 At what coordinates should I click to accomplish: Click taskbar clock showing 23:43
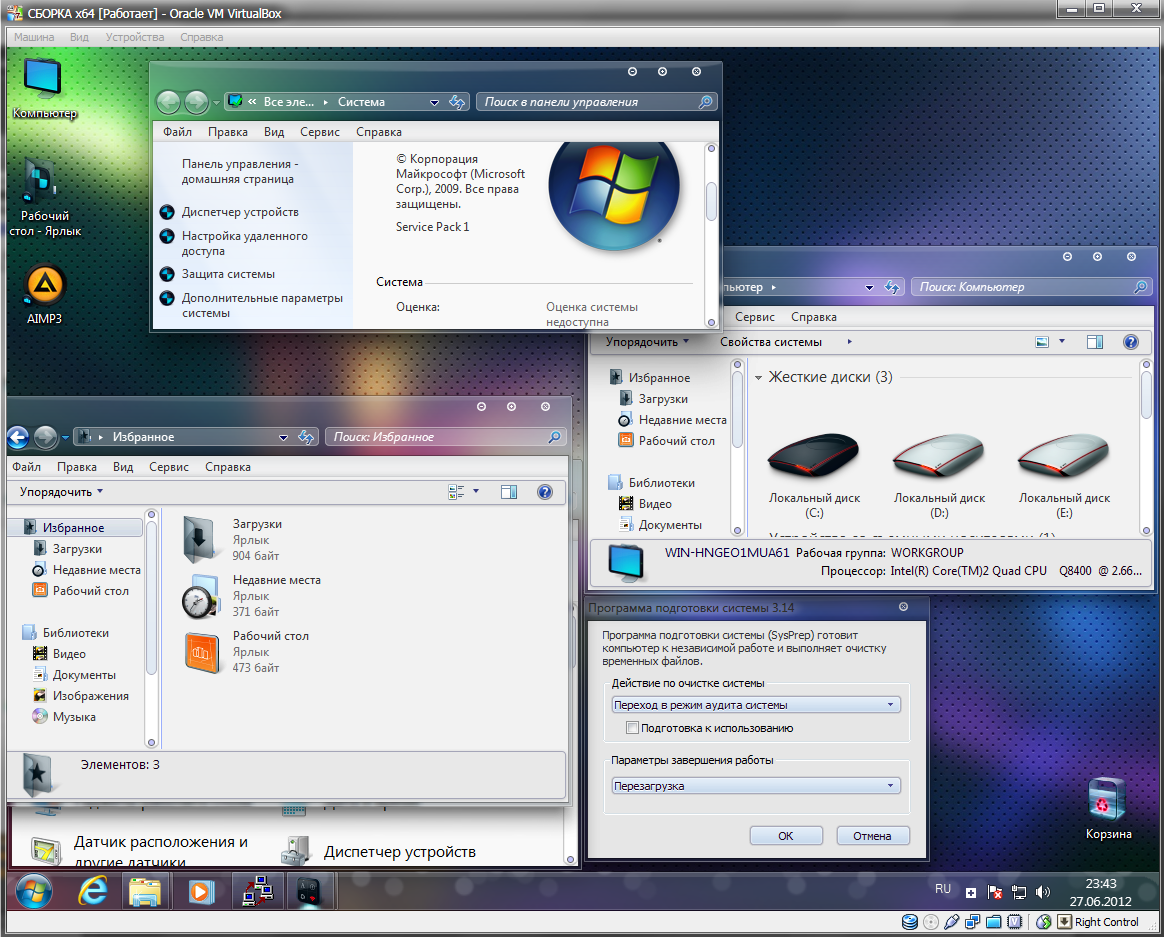click(x=1100, y=892)
